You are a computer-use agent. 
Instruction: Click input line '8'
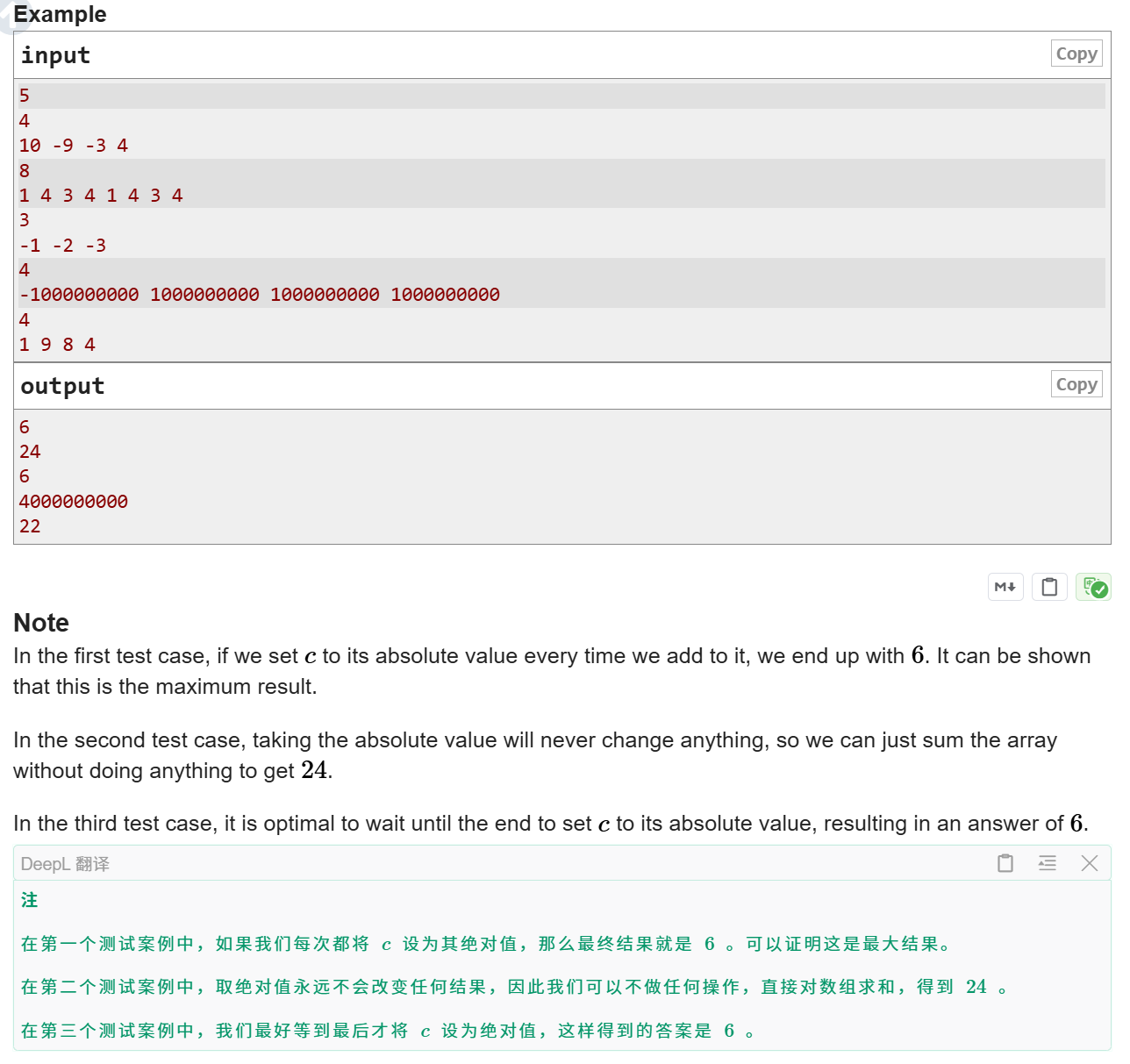pyautogui.click(x=25, y=171)
